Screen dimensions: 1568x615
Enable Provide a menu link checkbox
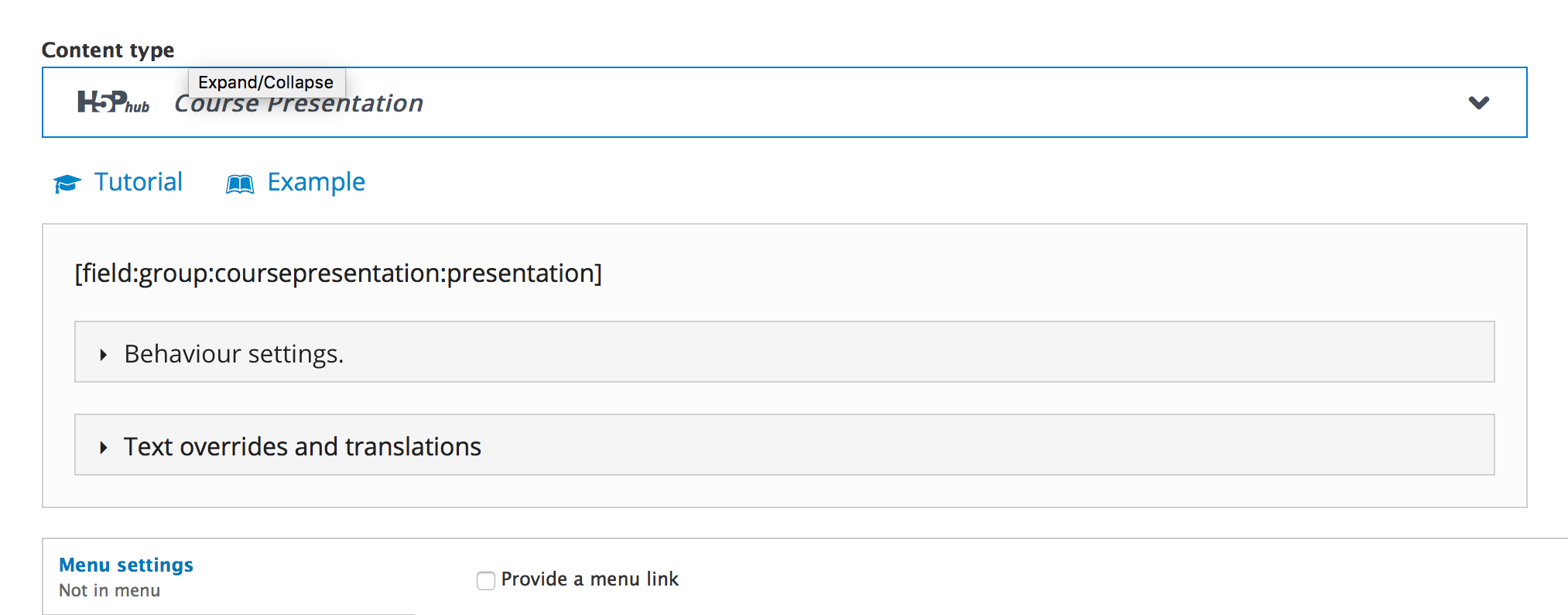click(486, 580)
